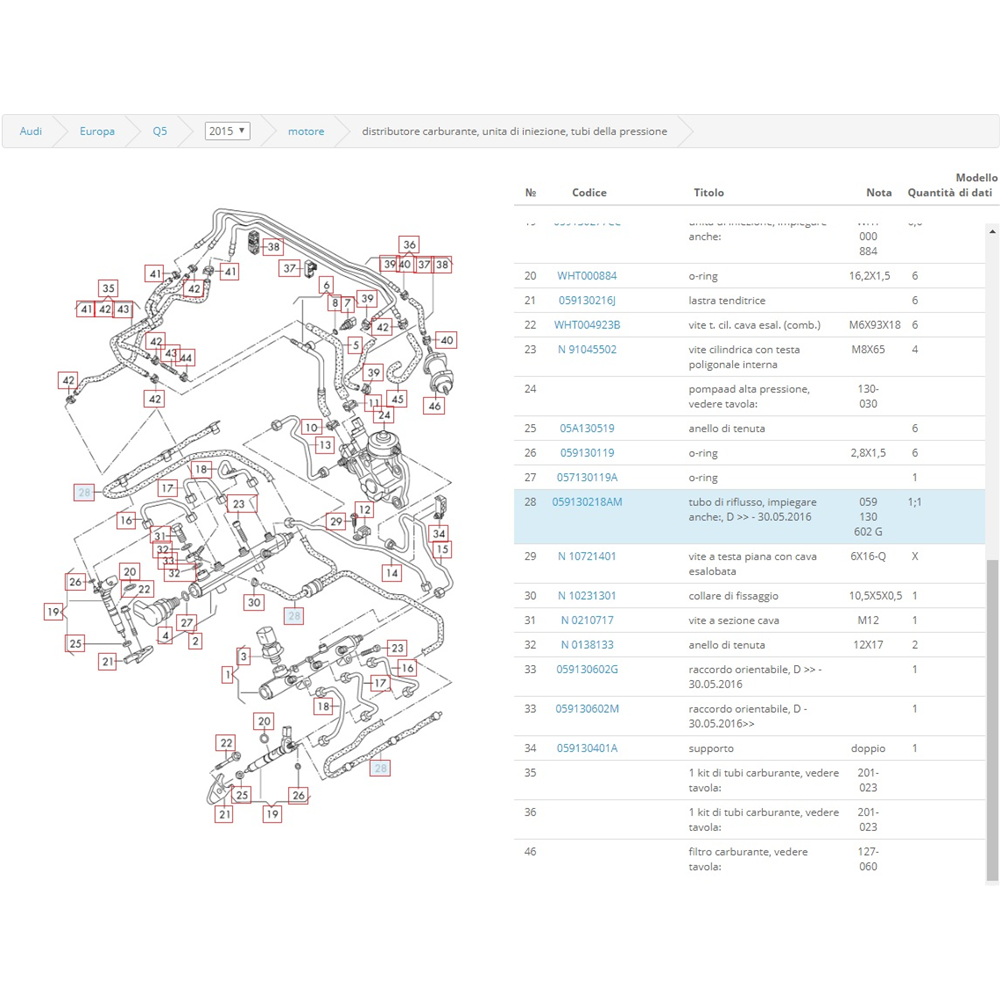Open part code N 0210717
The width and height of the screenshot is (1000, 1000).
click(x=587, y=620)
